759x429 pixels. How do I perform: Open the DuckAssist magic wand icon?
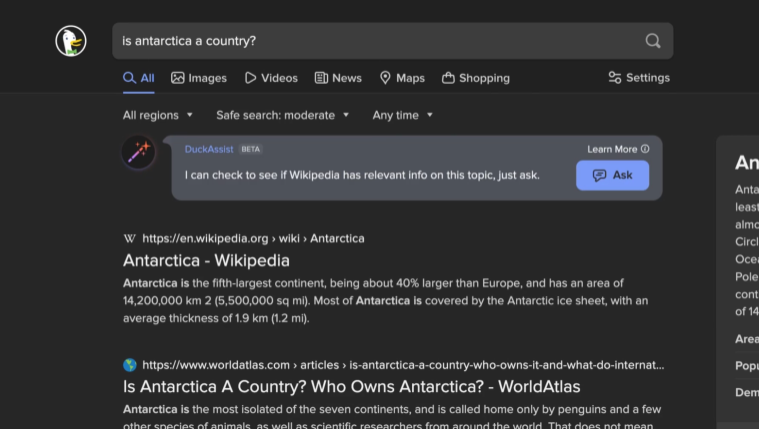[138, 152]
